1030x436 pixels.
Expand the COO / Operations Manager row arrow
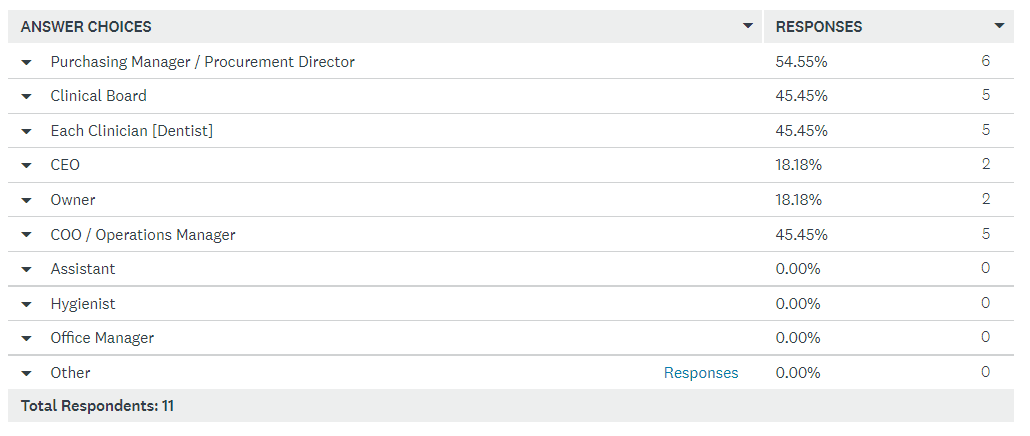26,235
